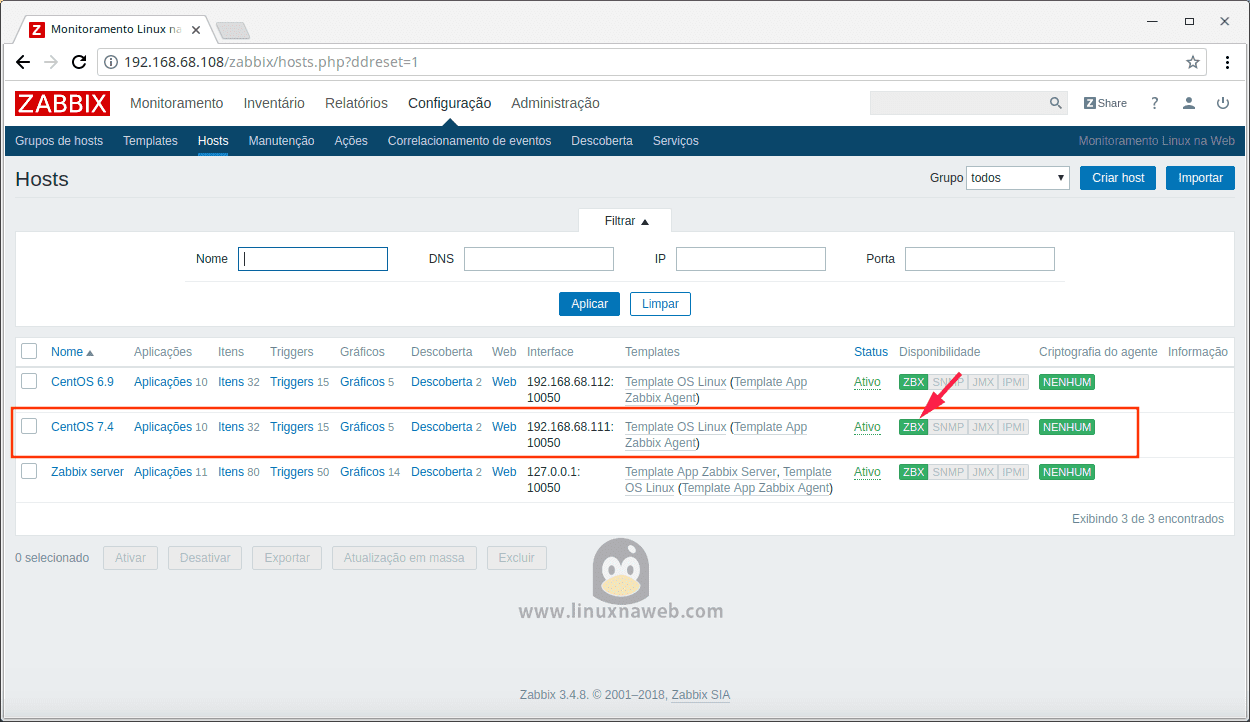Click the browser address bar
1250x722 pixels.
pos(650,62)
